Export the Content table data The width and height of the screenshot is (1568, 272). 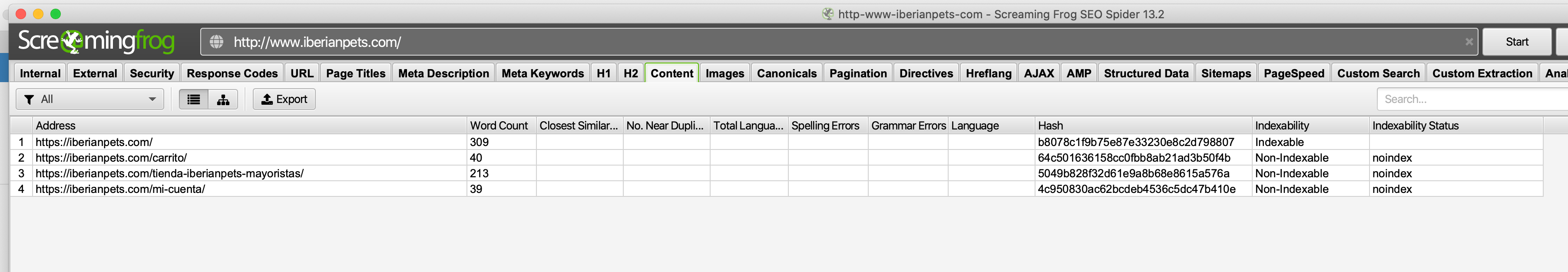pyautogui.click(x=284, y=99)
